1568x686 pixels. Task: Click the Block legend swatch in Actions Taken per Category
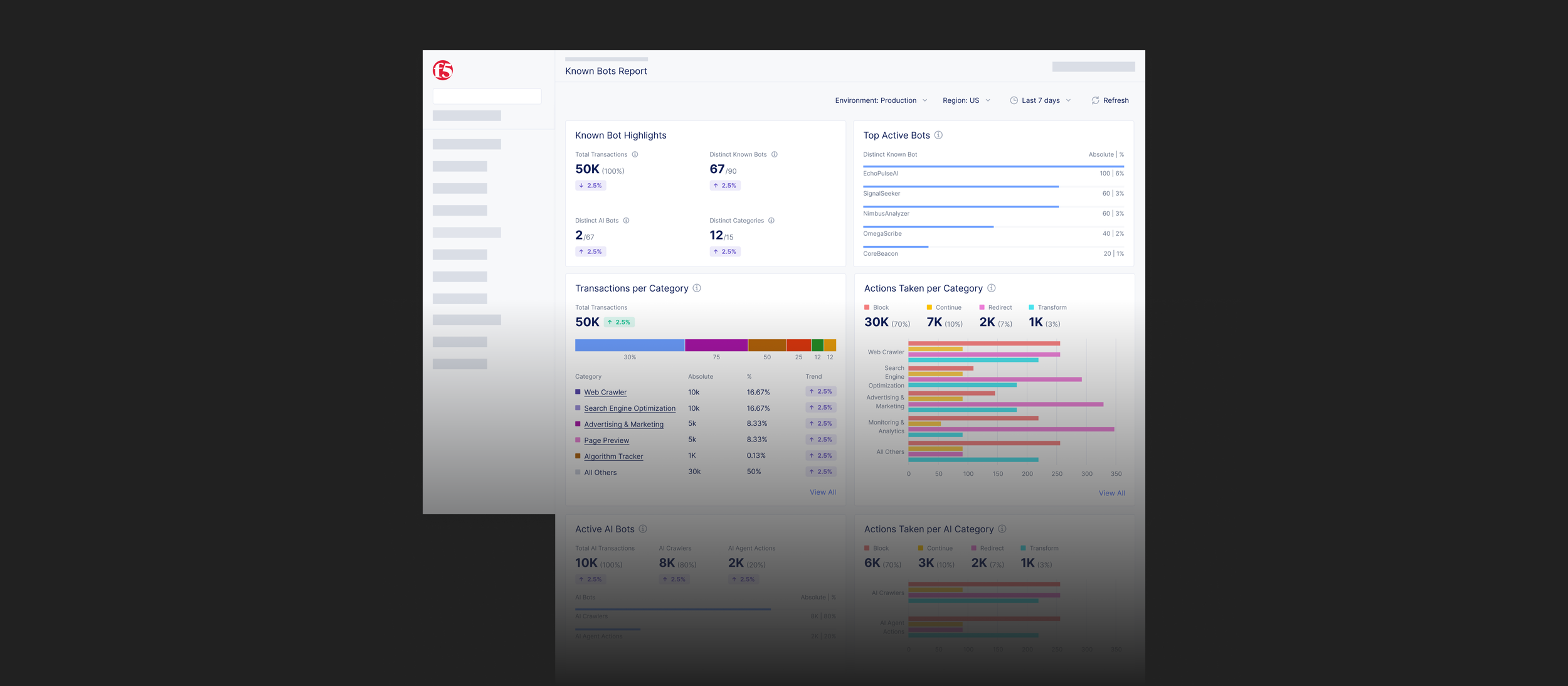point(867,307)
